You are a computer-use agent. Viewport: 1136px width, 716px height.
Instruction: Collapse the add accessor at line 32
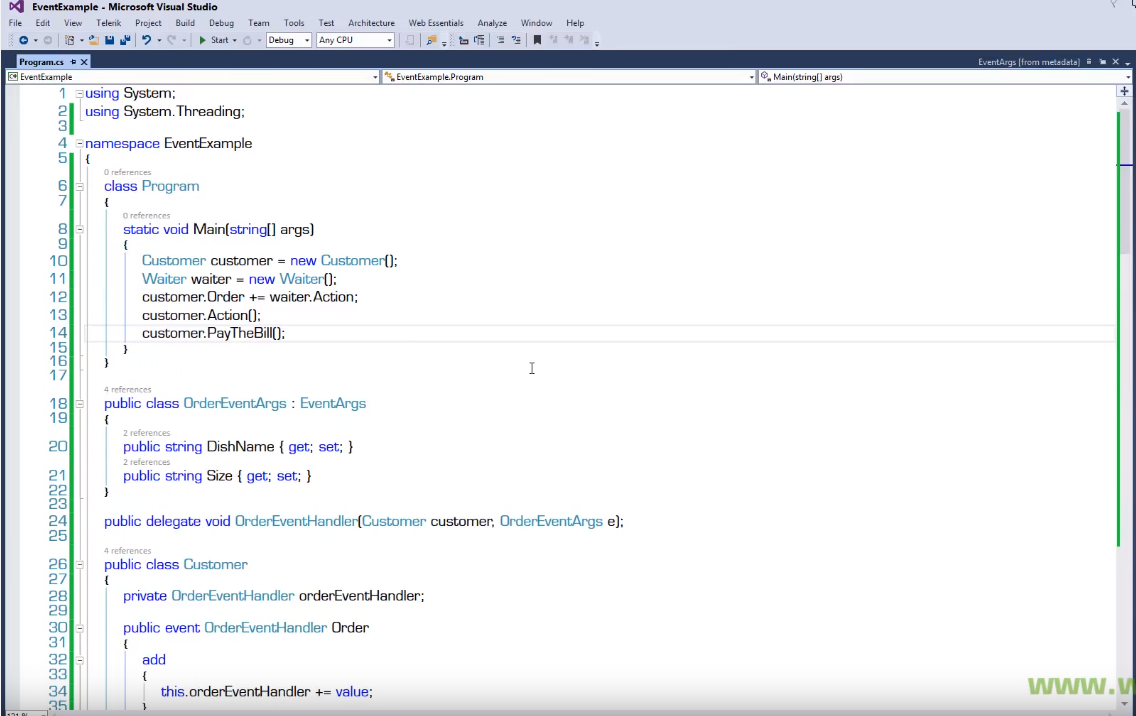pos(80,660)
